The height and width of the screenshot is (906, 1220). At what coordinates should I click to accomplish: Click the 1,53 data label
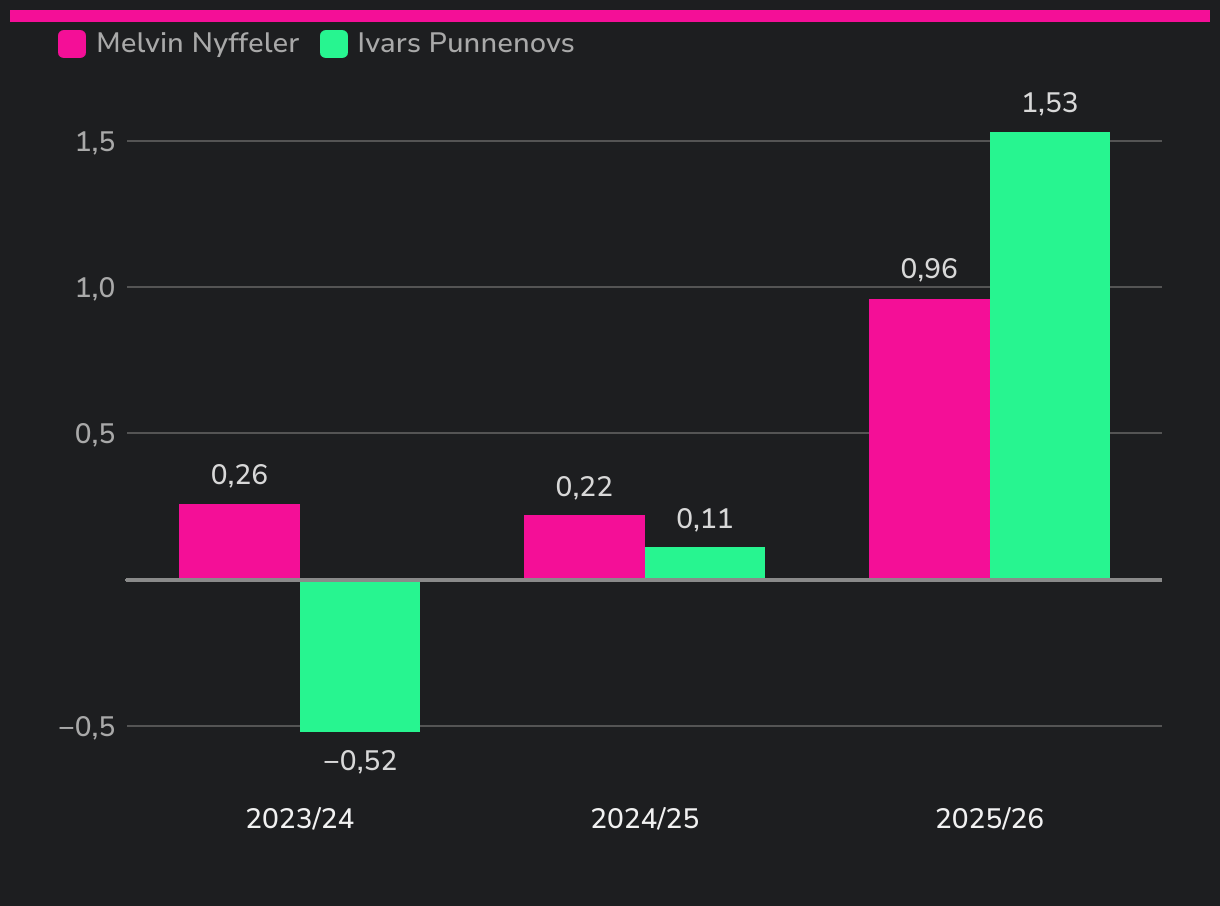1050,103
